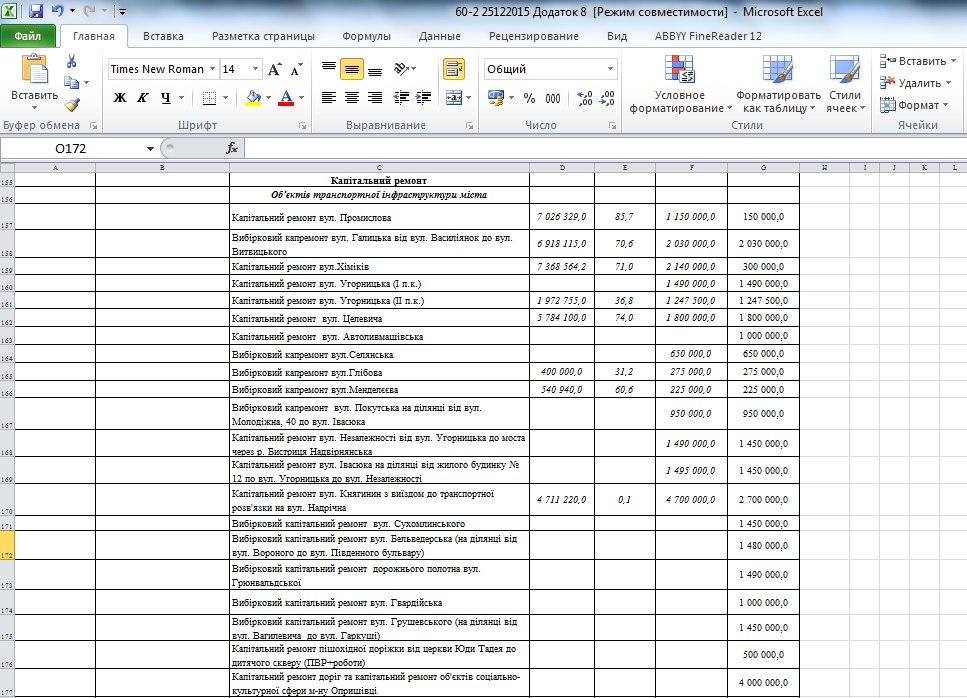Center cell text horizontally

352,97
